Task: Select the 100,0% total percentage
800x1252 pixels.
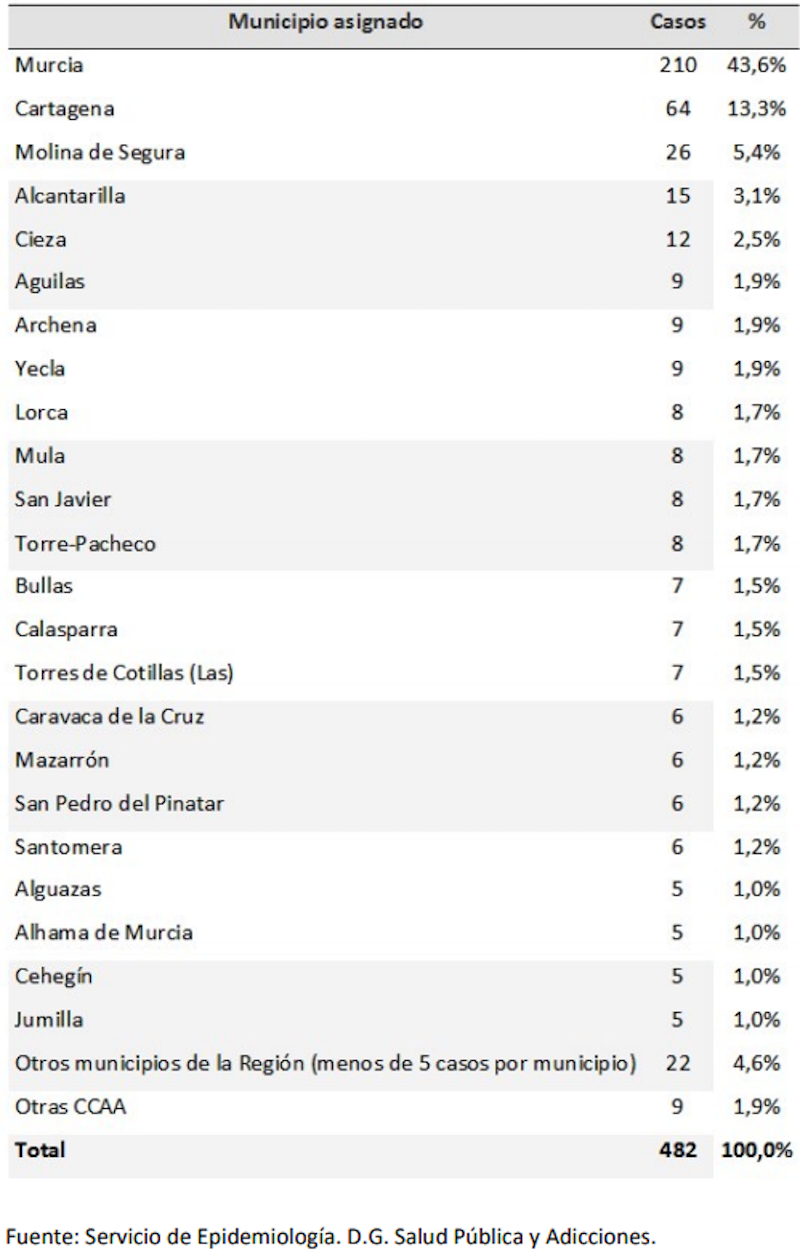Action: click(756, 1150)
